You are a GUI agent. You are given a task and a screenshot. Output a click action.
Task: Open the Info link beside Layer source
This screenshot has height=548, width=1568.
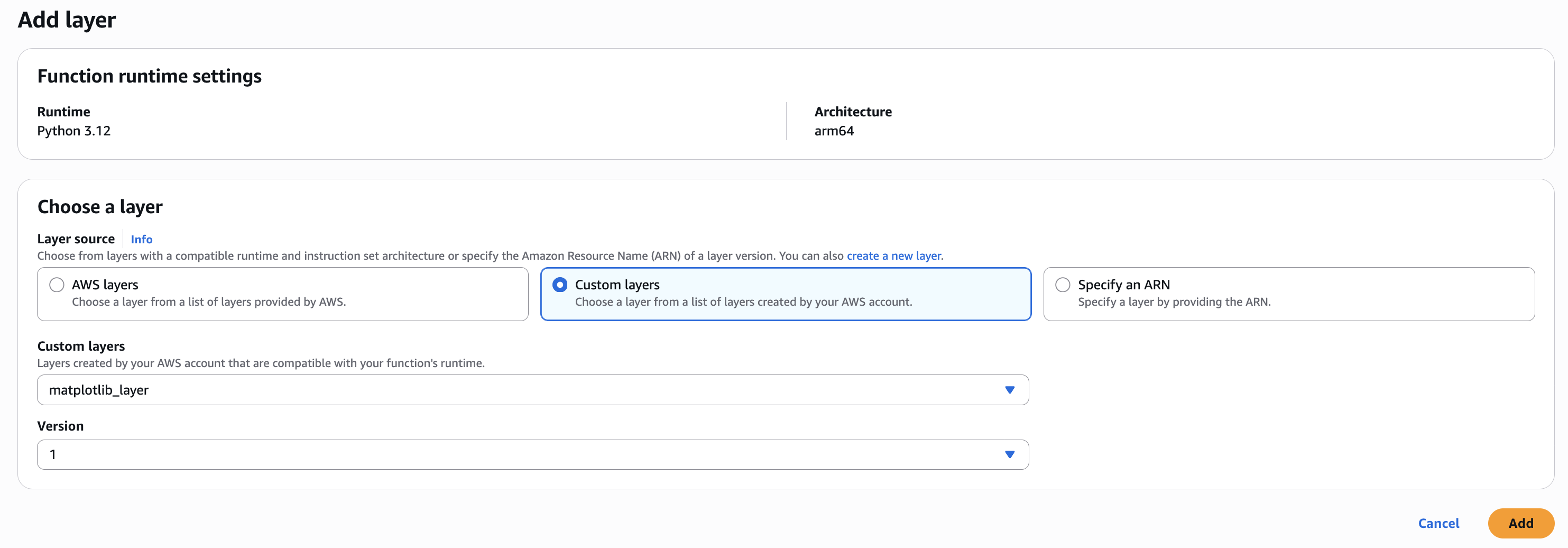141,239
